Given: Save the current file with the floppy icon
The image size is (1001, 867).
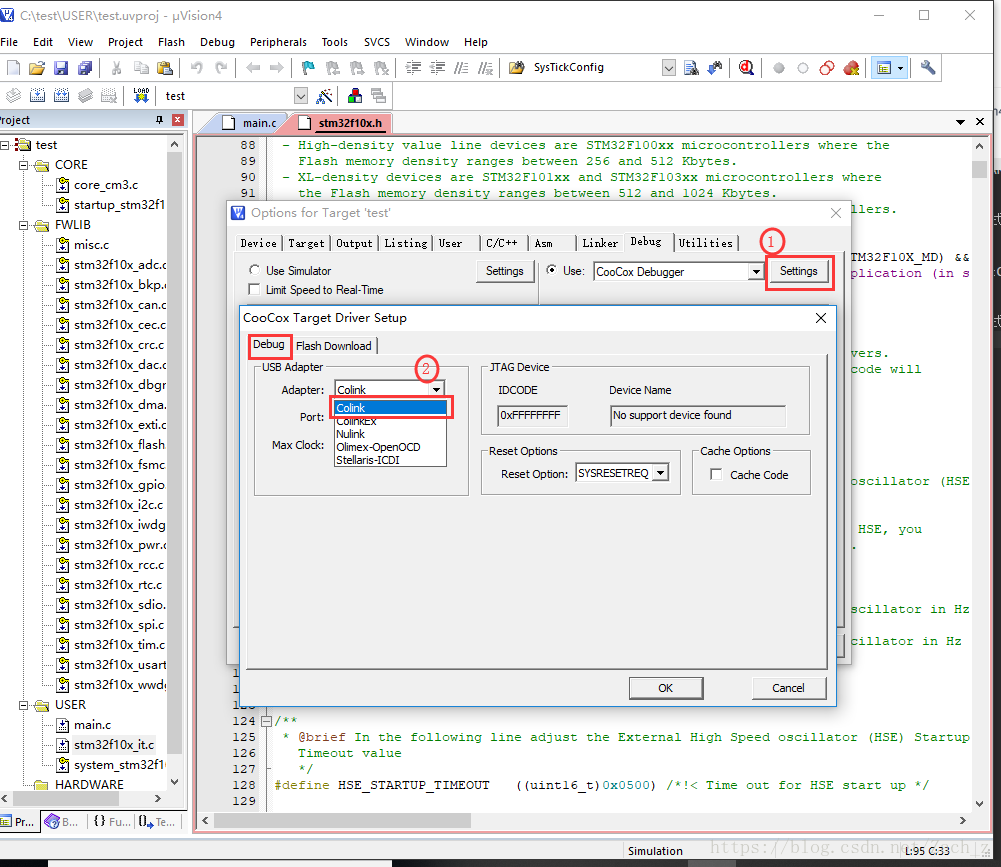Looking at the screenshot, I should pos(61,68).
